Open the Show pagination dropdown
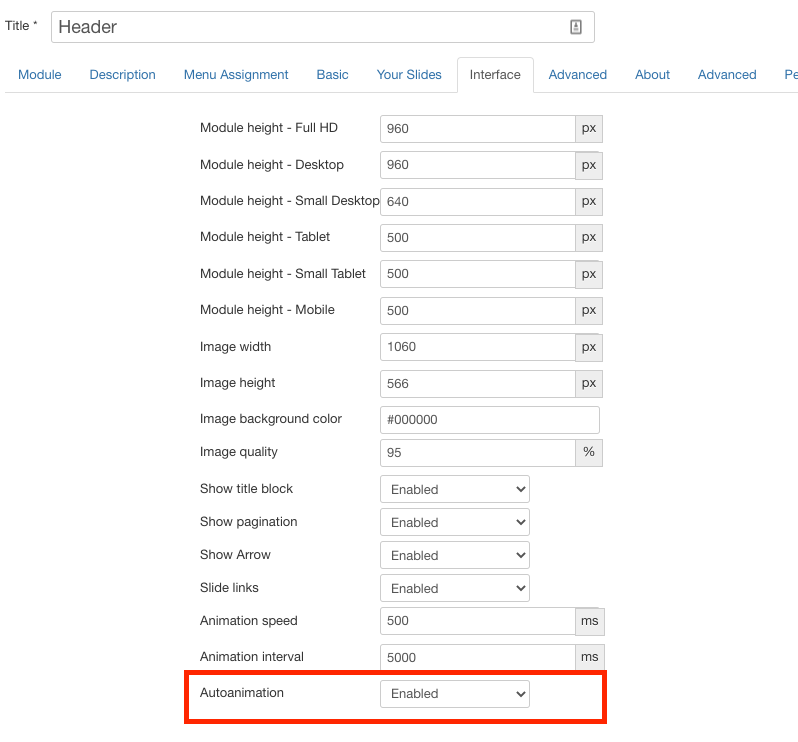This screenshot has width=798, height=742. [x=454, y=523]
